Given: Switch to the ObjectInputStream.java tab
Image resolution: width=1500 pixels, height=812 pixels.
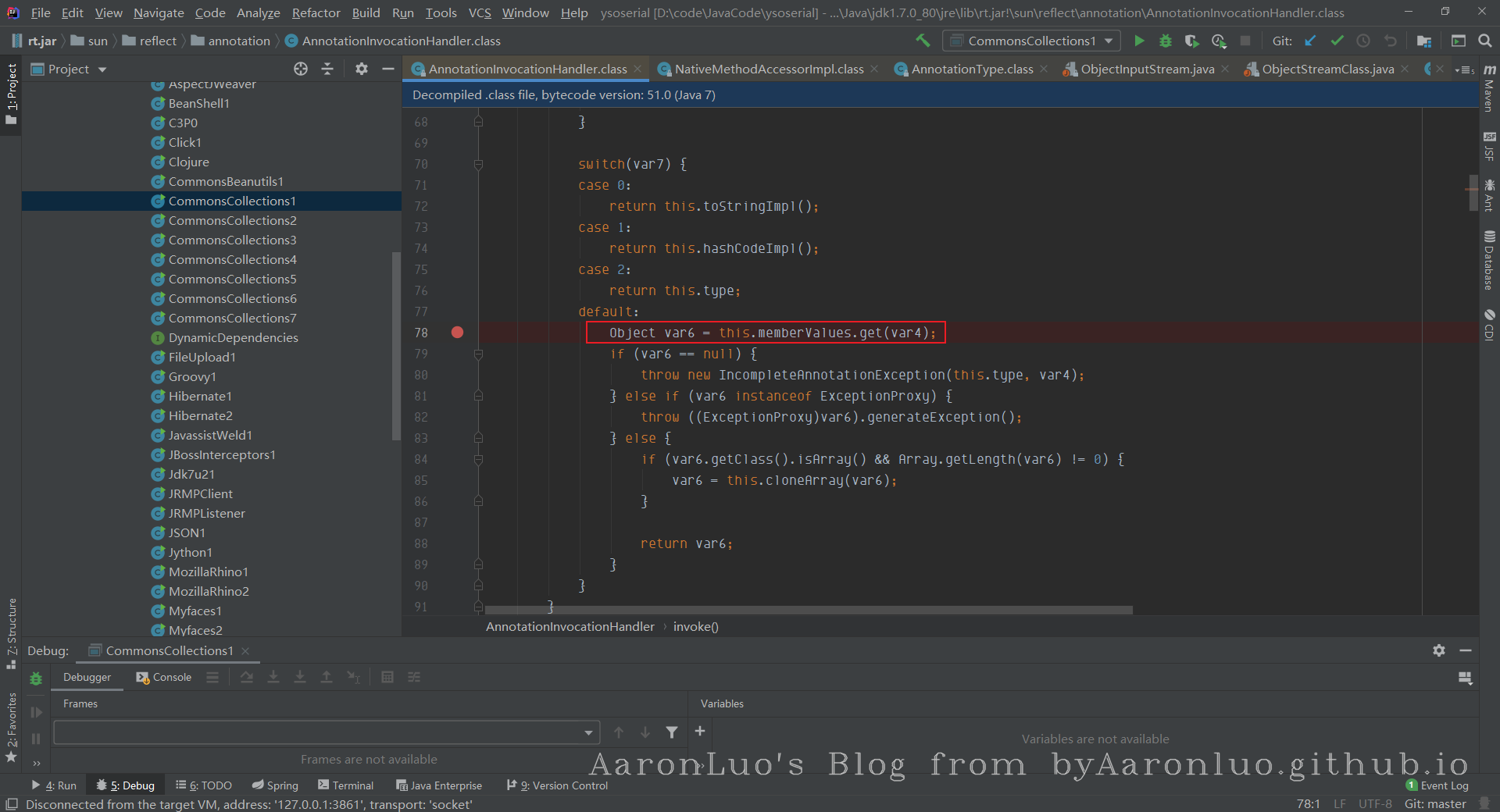Looking at the screenshot, I should (1147, 69).
